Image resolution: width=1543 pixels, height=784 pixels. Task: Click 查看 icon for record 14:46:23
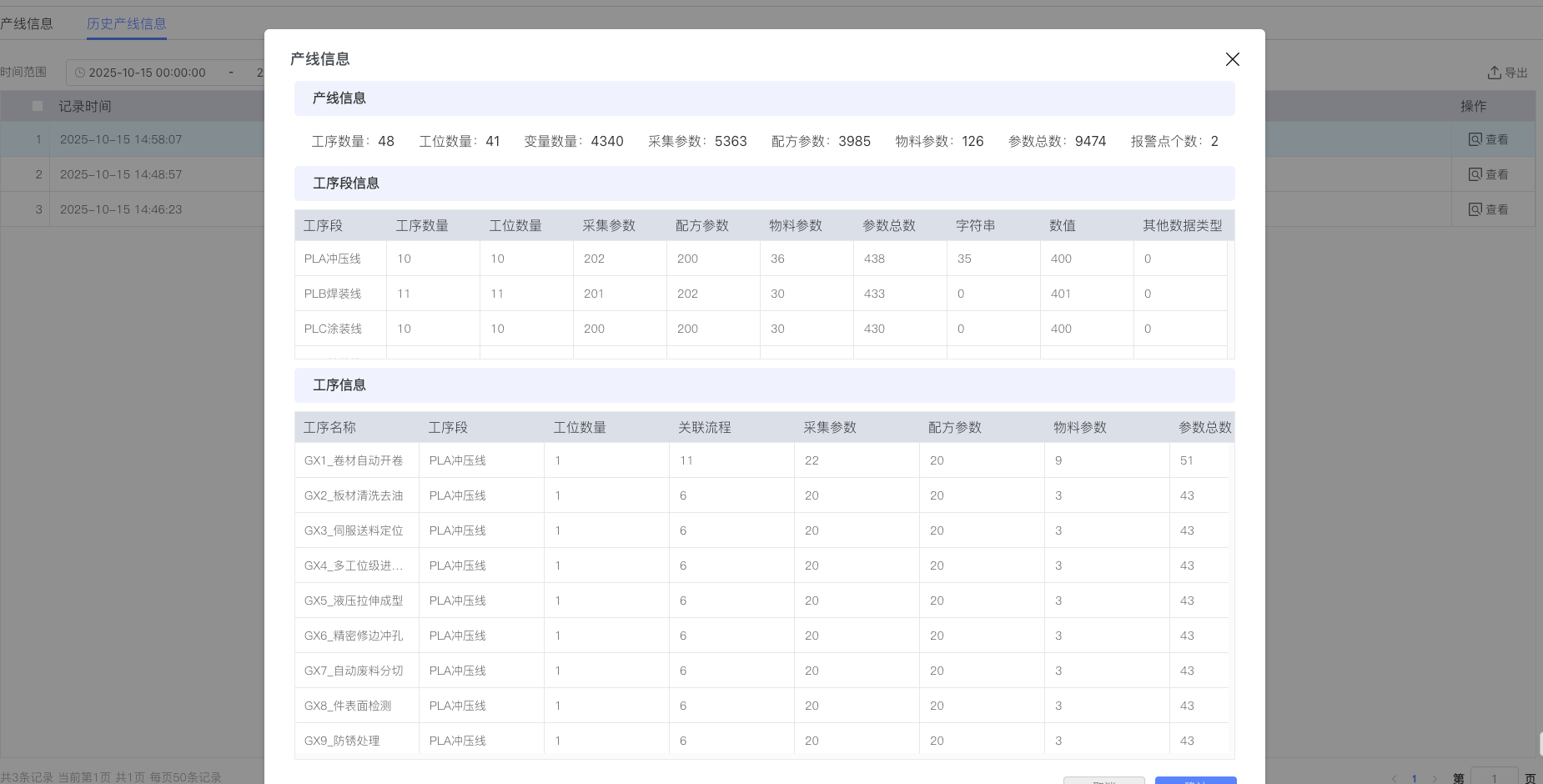[1475, 209]
